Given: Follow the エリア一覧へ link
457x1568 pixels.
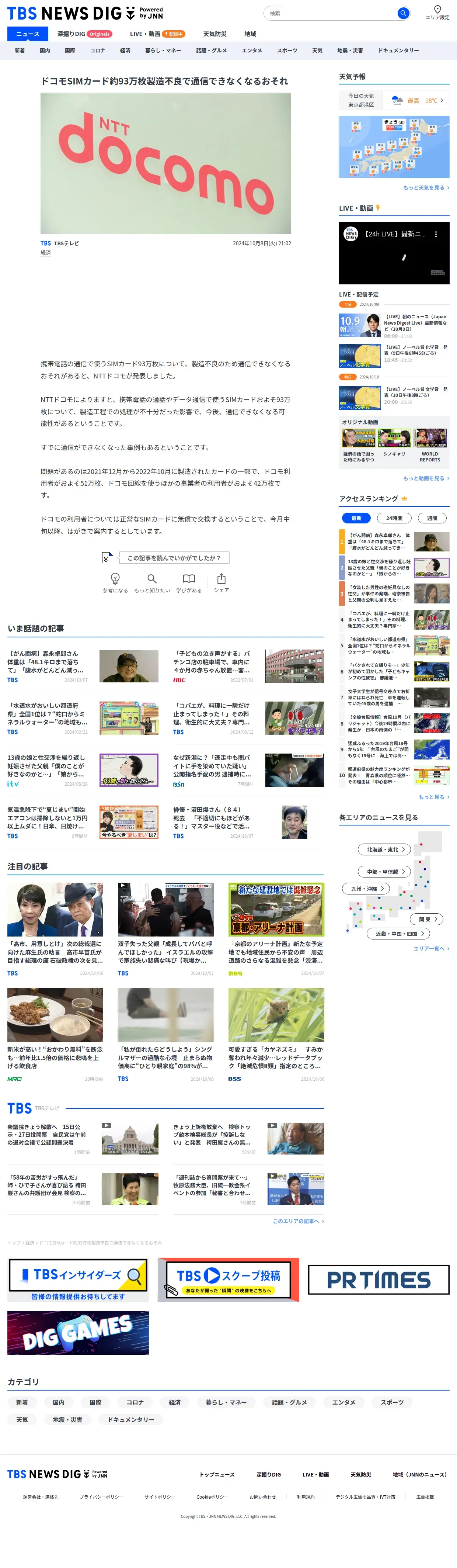Looking at the screenshot, I should click(432, 948).
